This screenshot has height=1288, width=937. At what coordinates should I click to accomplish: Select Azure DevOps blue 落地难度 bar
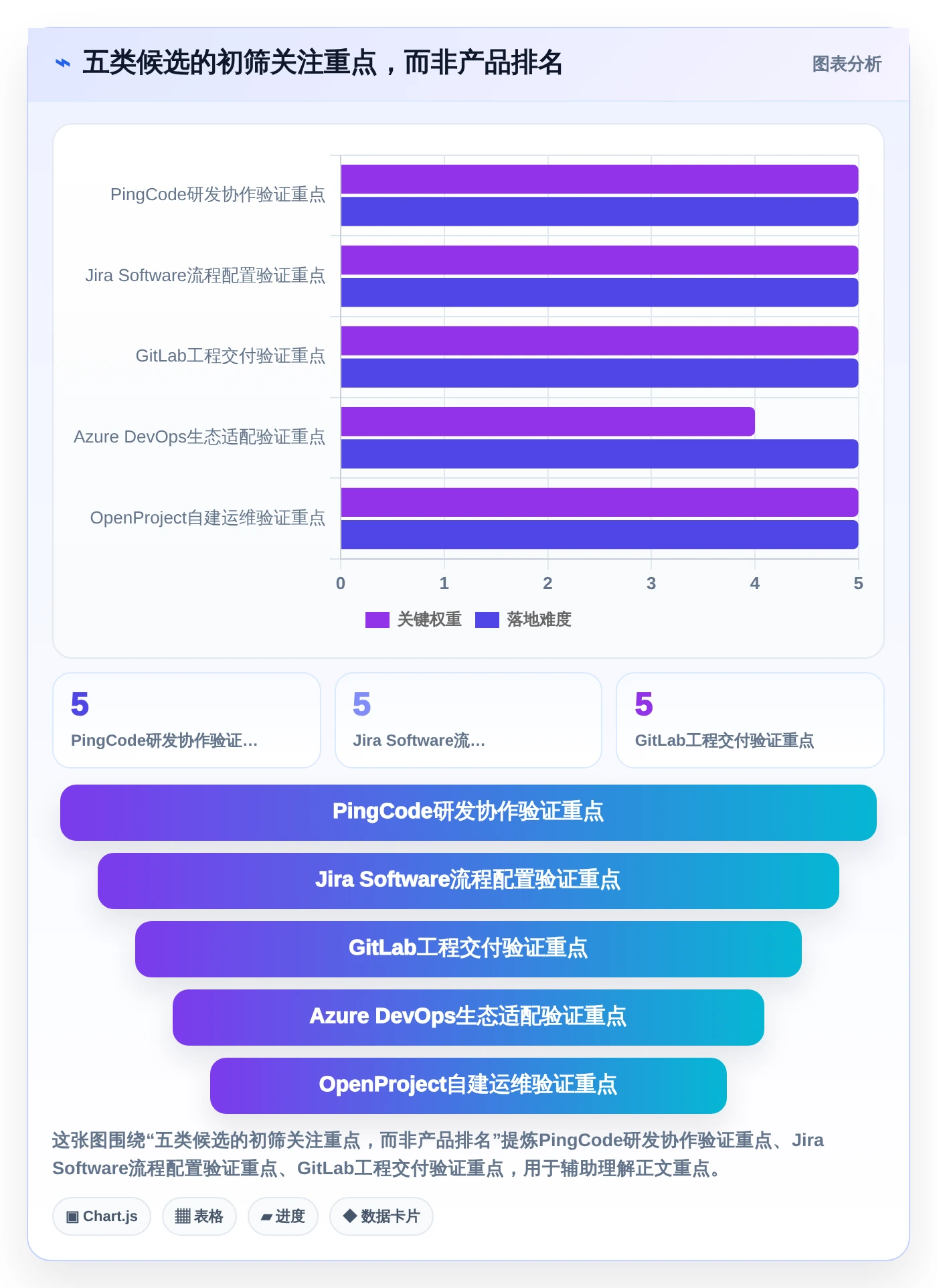tap(600, 454)
